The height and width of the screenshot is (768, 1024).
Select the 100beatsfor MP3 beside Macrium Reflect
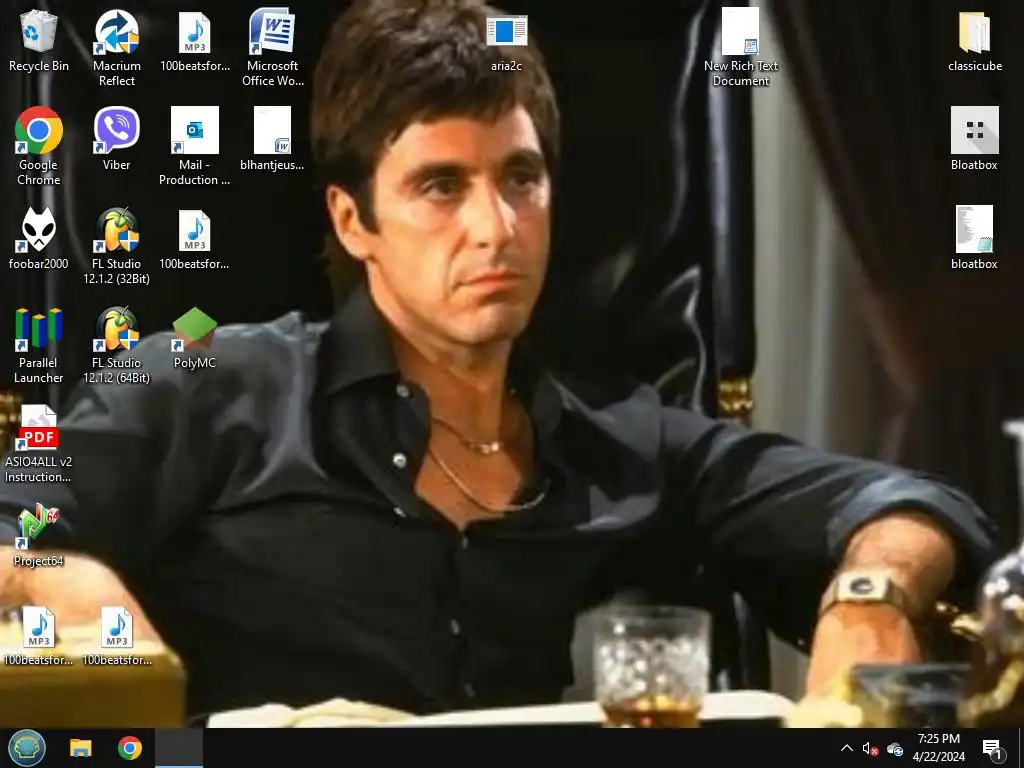195,40
